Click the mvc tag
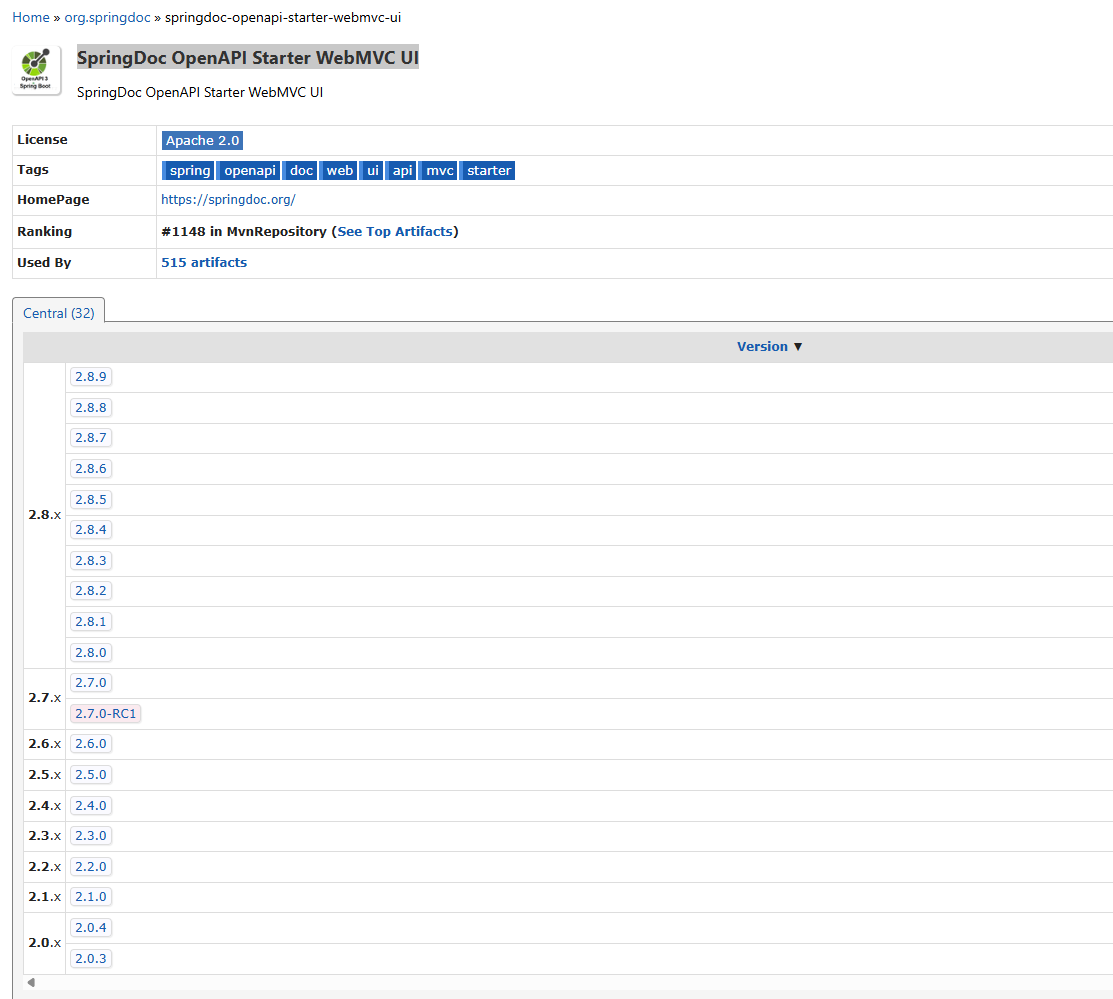The height and width of the screenshot is (999, 1113). (x=439, y=170)
